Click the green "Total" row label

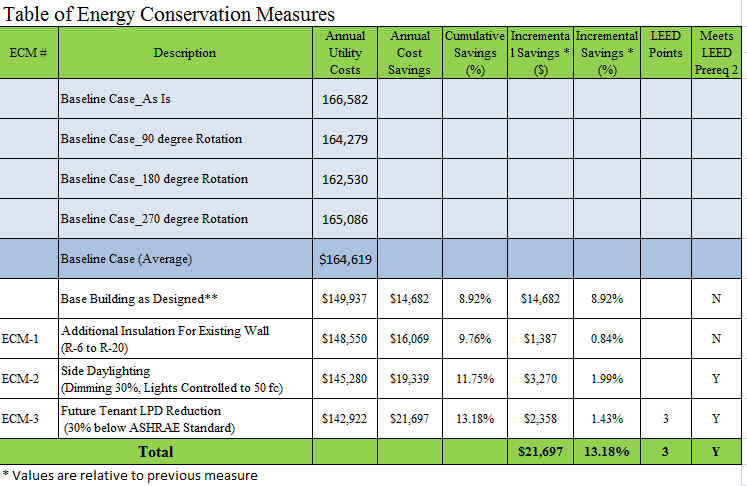[x=184, y=452]
